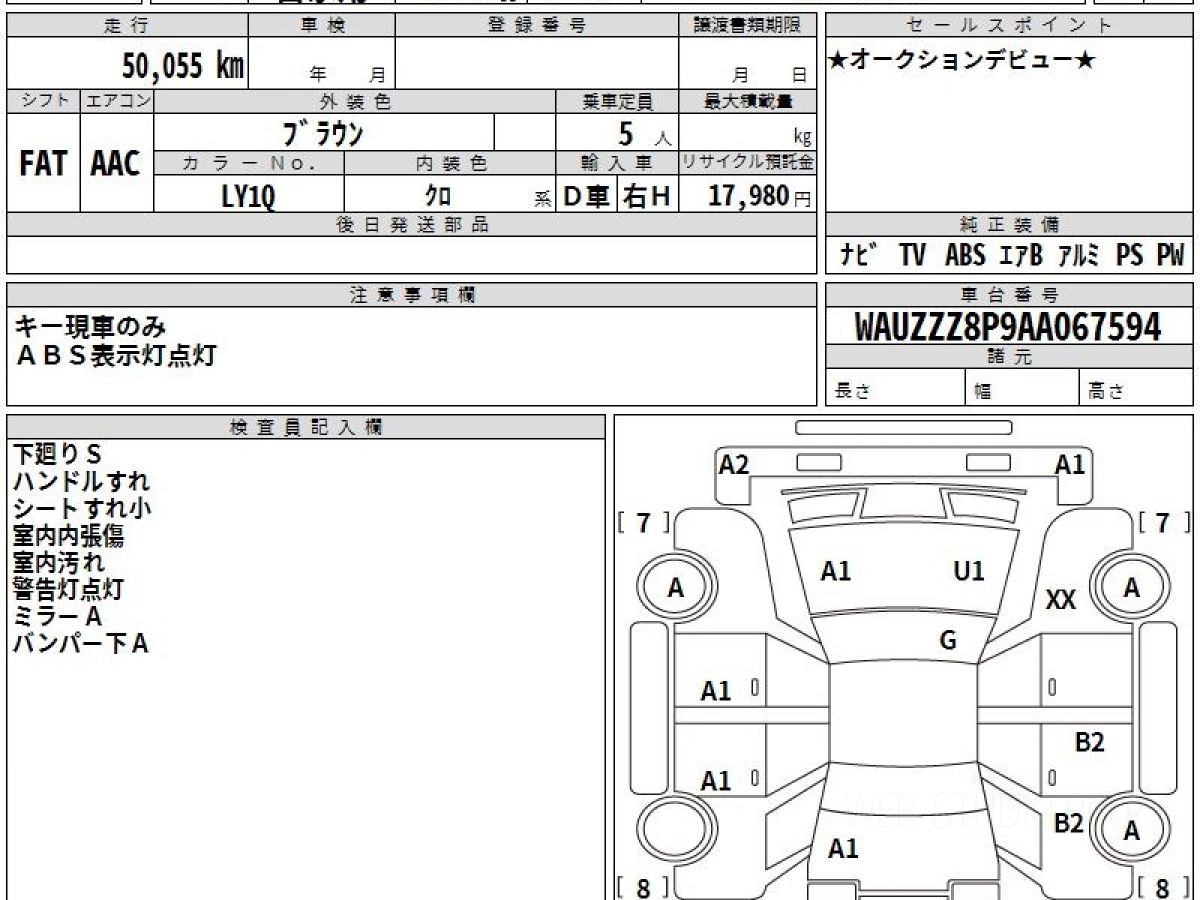Click the chassis number WAUZZZ8P9AA067594
This screenshot has width=1200, height=900.
click(x=1008, y=326)
